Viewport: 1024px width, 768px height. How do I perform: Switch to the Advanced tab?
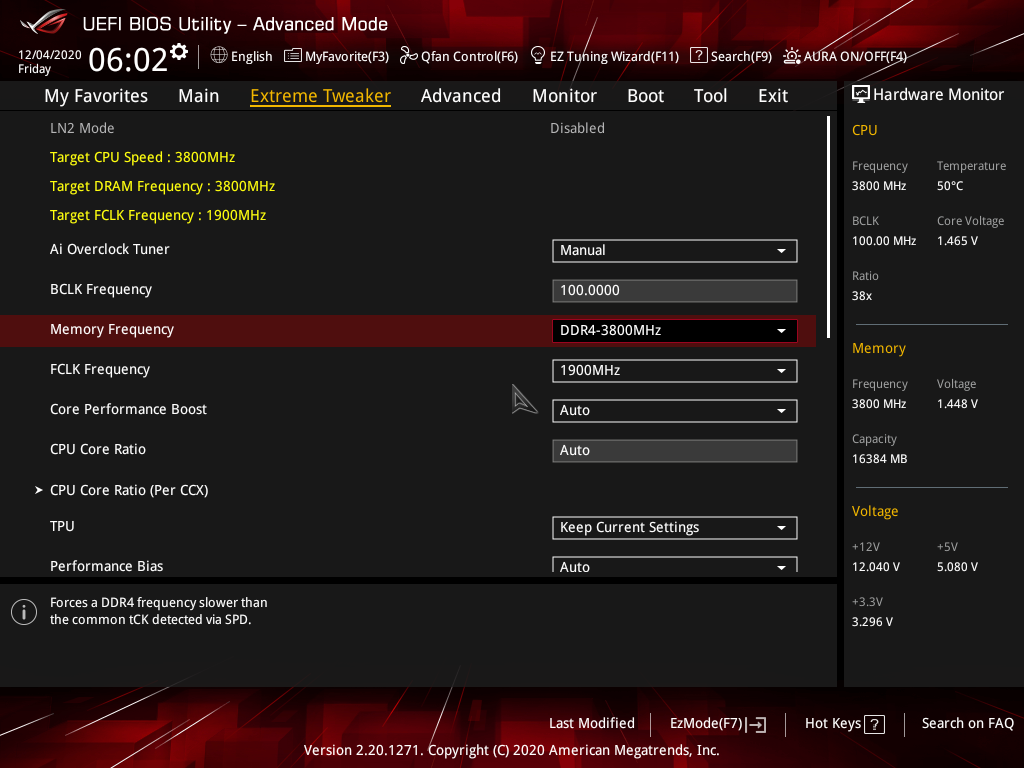point(461,95)
